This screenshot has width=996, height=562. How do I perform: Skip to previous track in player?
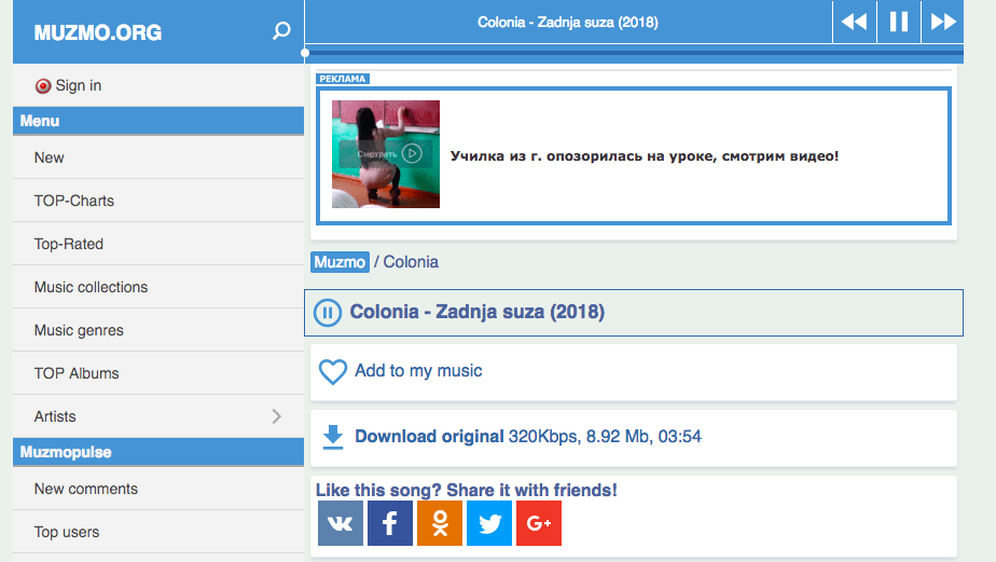(x=854, y=22)
